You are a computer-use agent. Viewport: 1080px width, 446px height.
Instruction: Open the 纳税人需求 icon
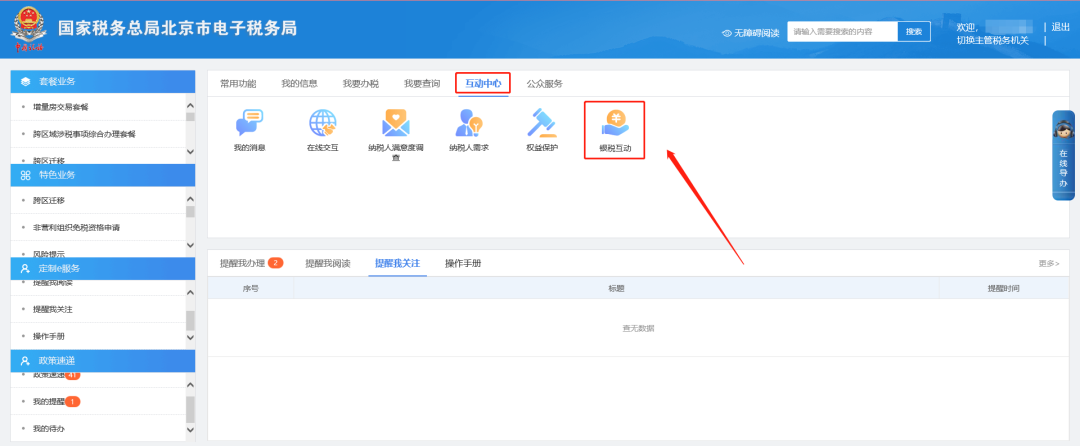(469, 123)
